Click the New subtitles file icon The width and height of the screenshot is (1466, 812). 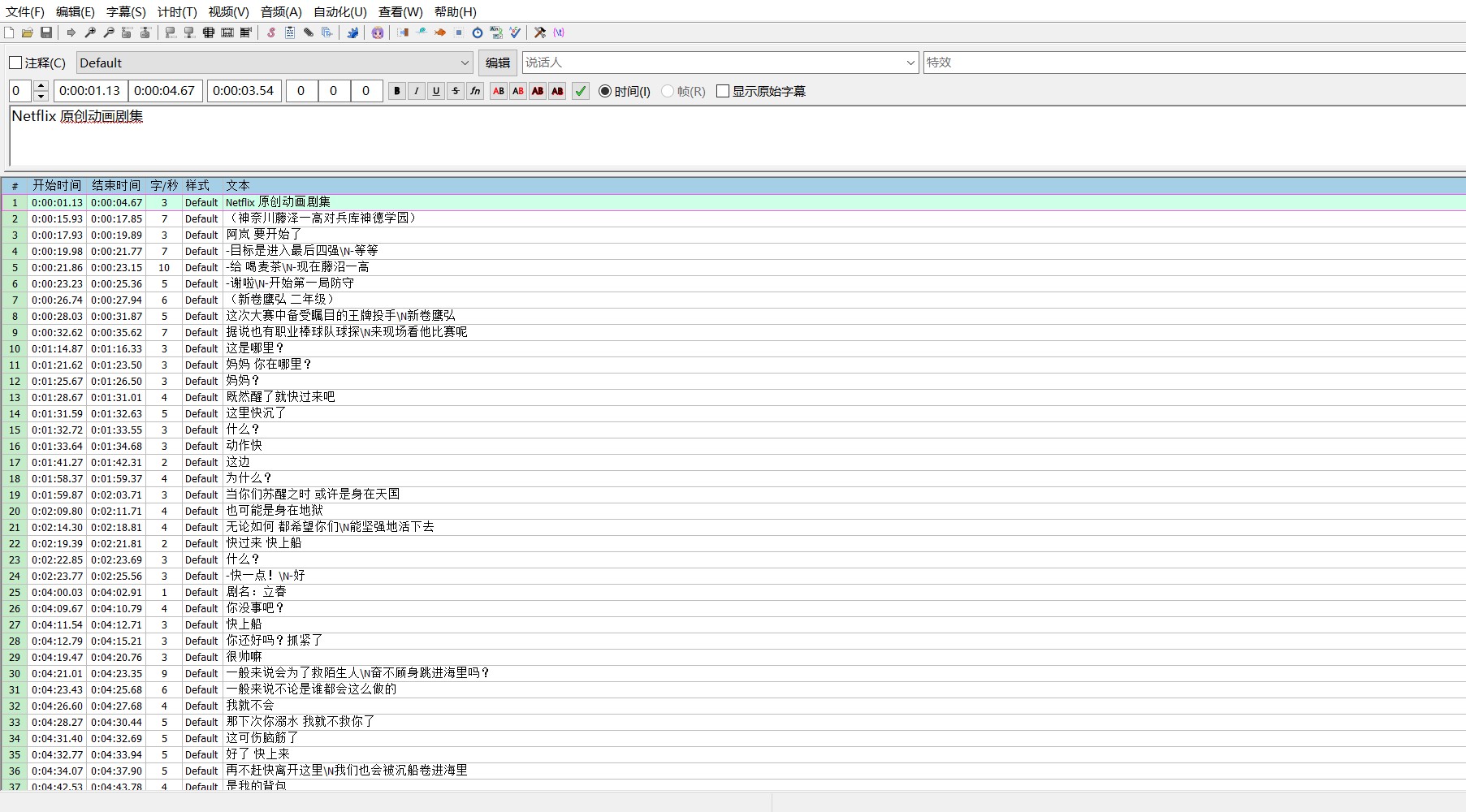tap(9, 32)
